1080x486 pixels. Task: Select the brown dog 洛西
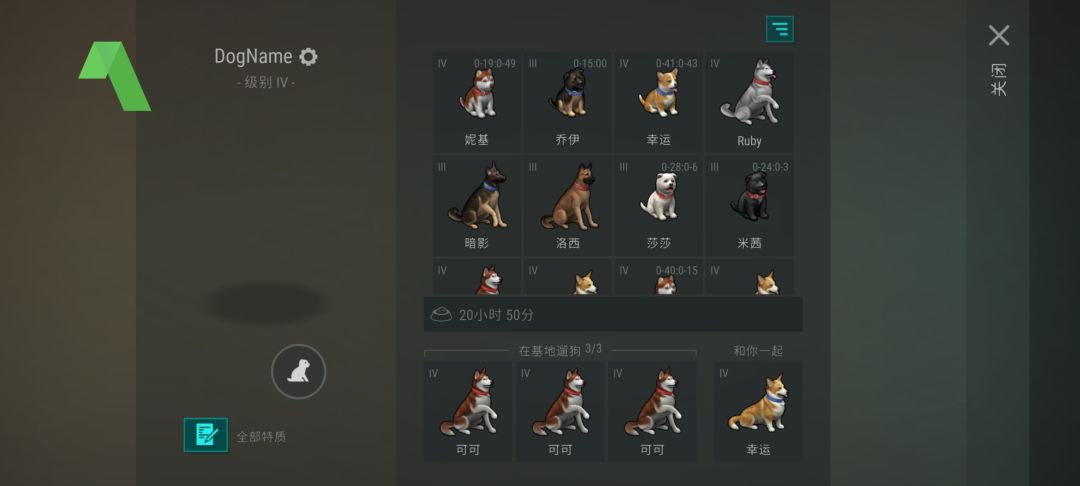pos(568,207)
